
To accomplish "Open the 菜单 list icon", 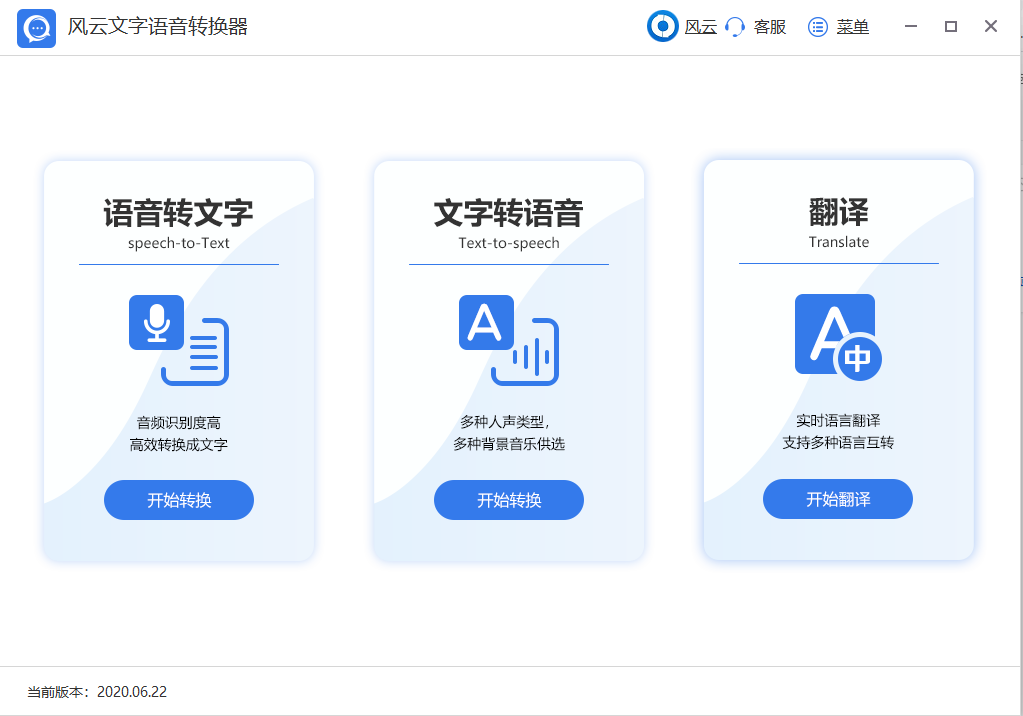I will tap(817, 27).
